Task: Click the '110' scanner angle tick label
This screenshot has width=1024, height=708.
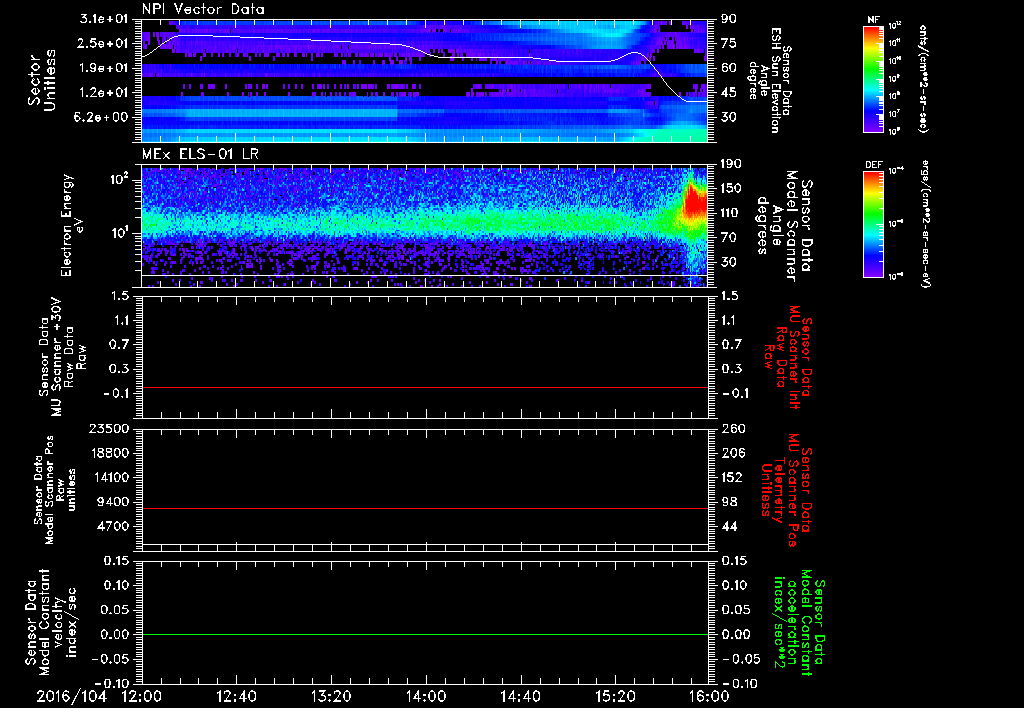Action: [731, 213]
